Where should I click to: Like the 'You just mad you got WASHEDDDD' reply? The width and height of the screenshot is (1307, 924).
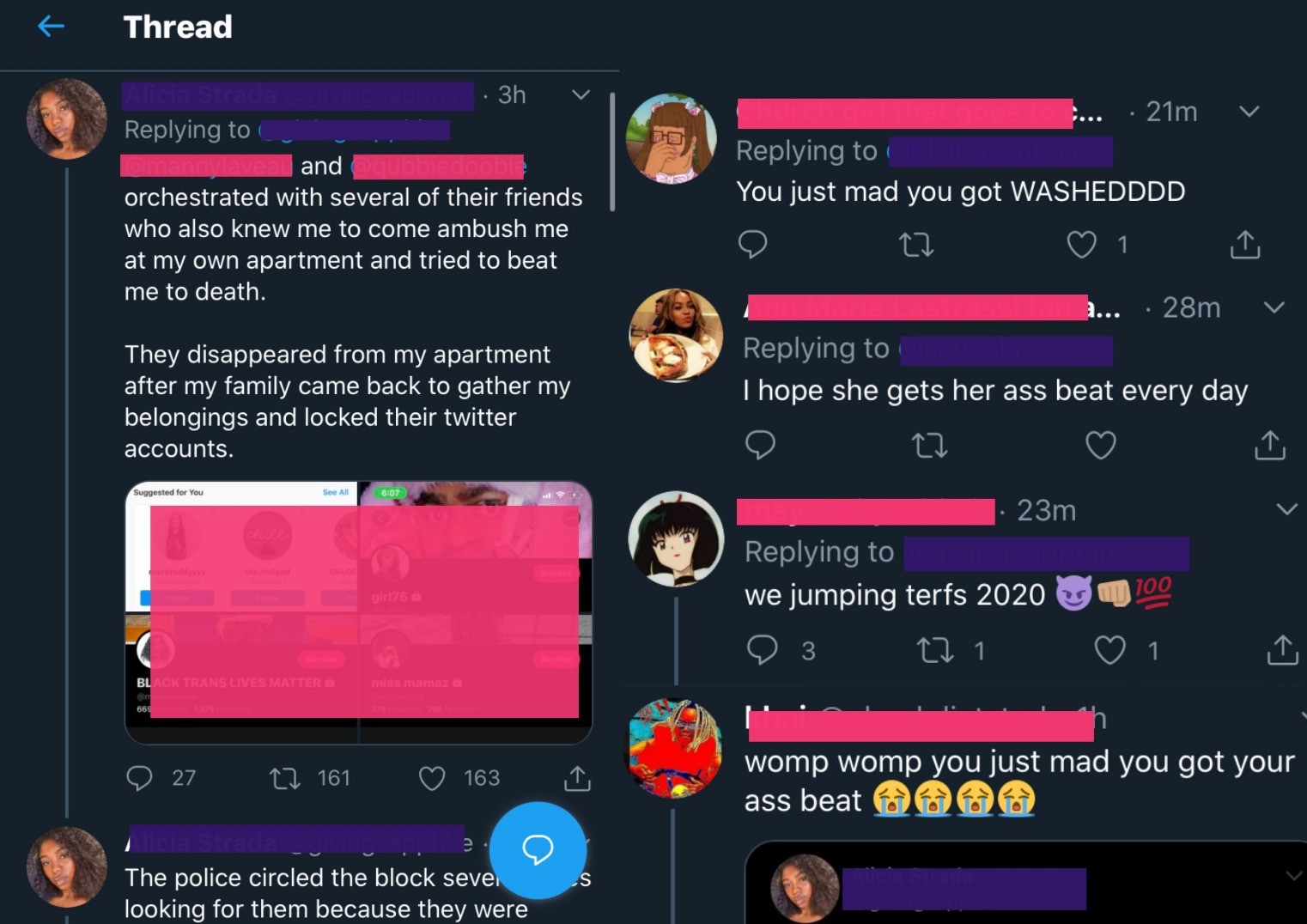click(1081, 245)
